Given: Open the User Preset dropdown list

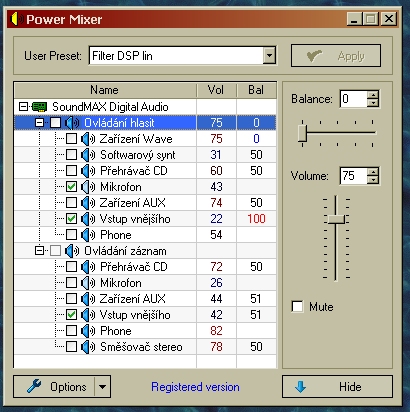Looking at the screenshot, I should pos(269,55).
